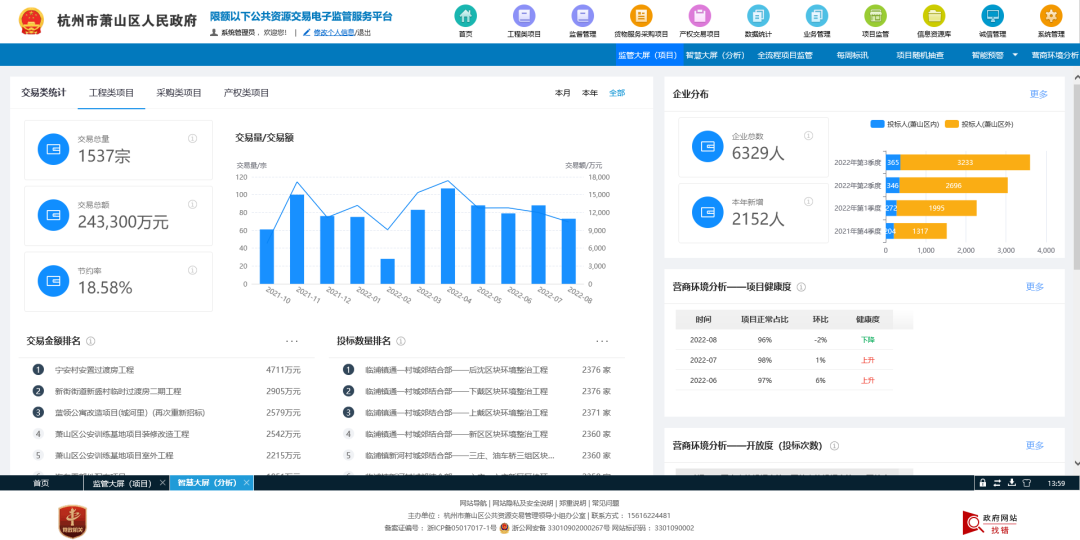Image resolution: width=1080 pixels, height=540 pixels.
Task: Toggle the 投标人(萧山区外) legend item
Action: [979, 124]
